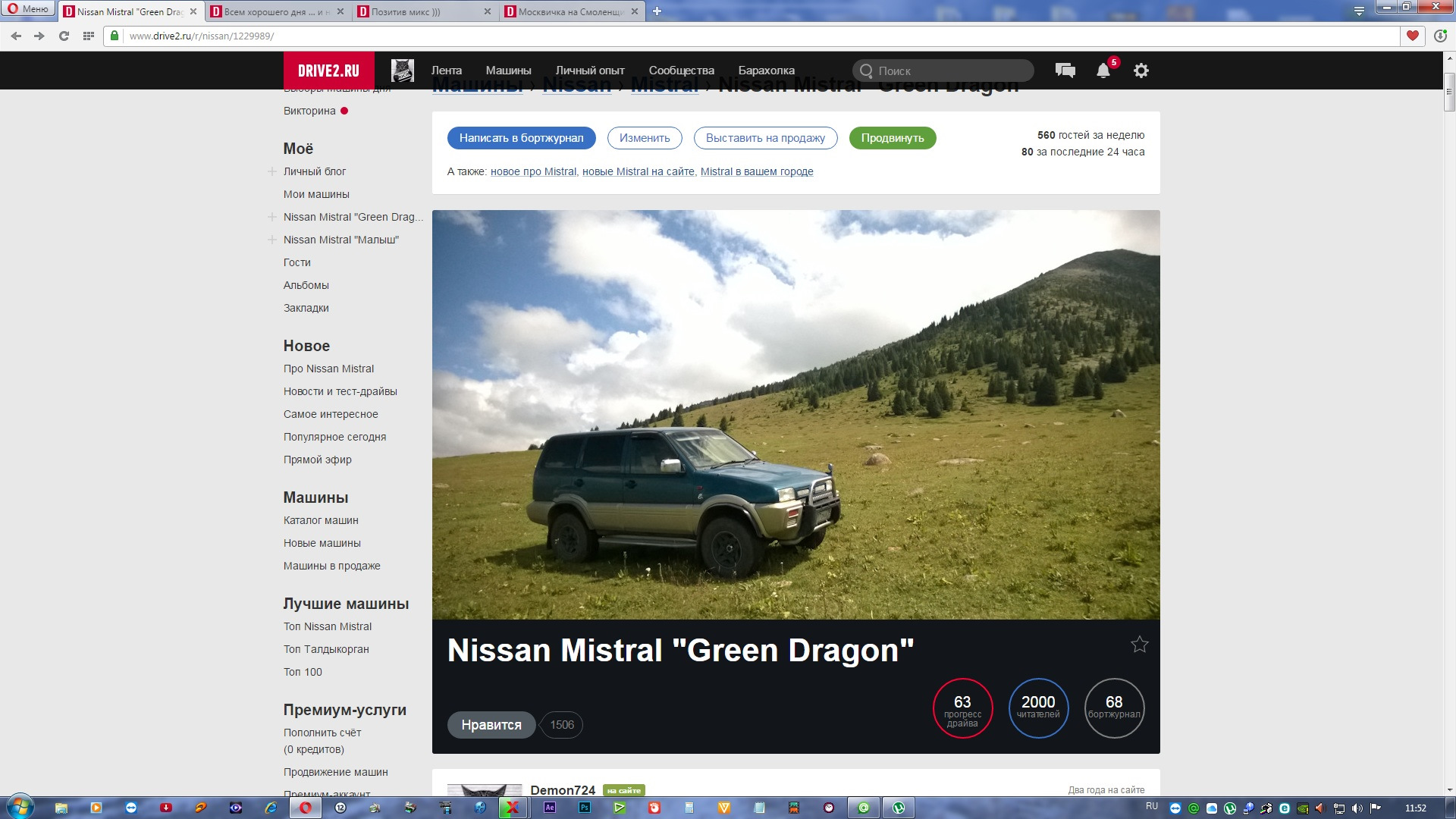Open Photoshop from the taskbar
The width and height of the screenshot is (1456, 819).
tap(585, 808)
